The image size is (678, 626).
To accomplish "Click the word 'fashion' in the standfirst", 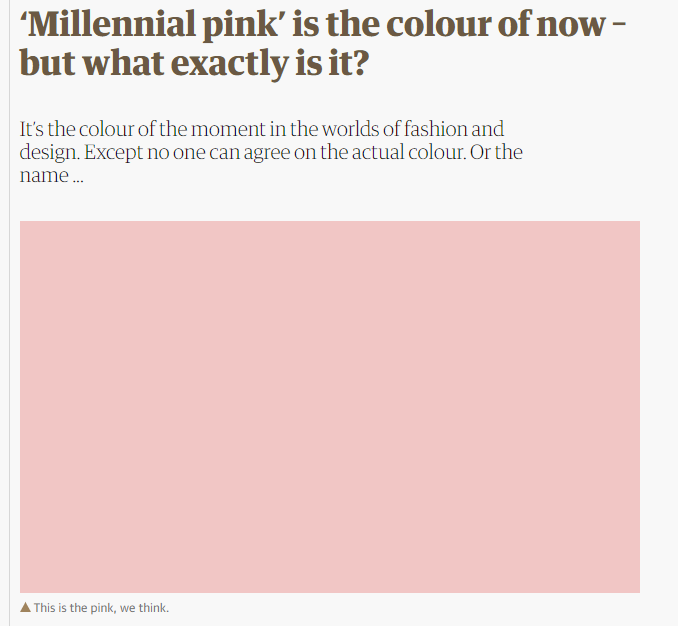I will coord(435,129).
